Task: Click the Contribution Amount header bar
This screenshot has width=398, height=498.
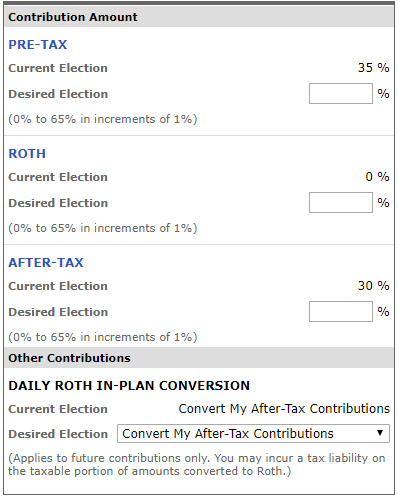Action: point(199,17)
